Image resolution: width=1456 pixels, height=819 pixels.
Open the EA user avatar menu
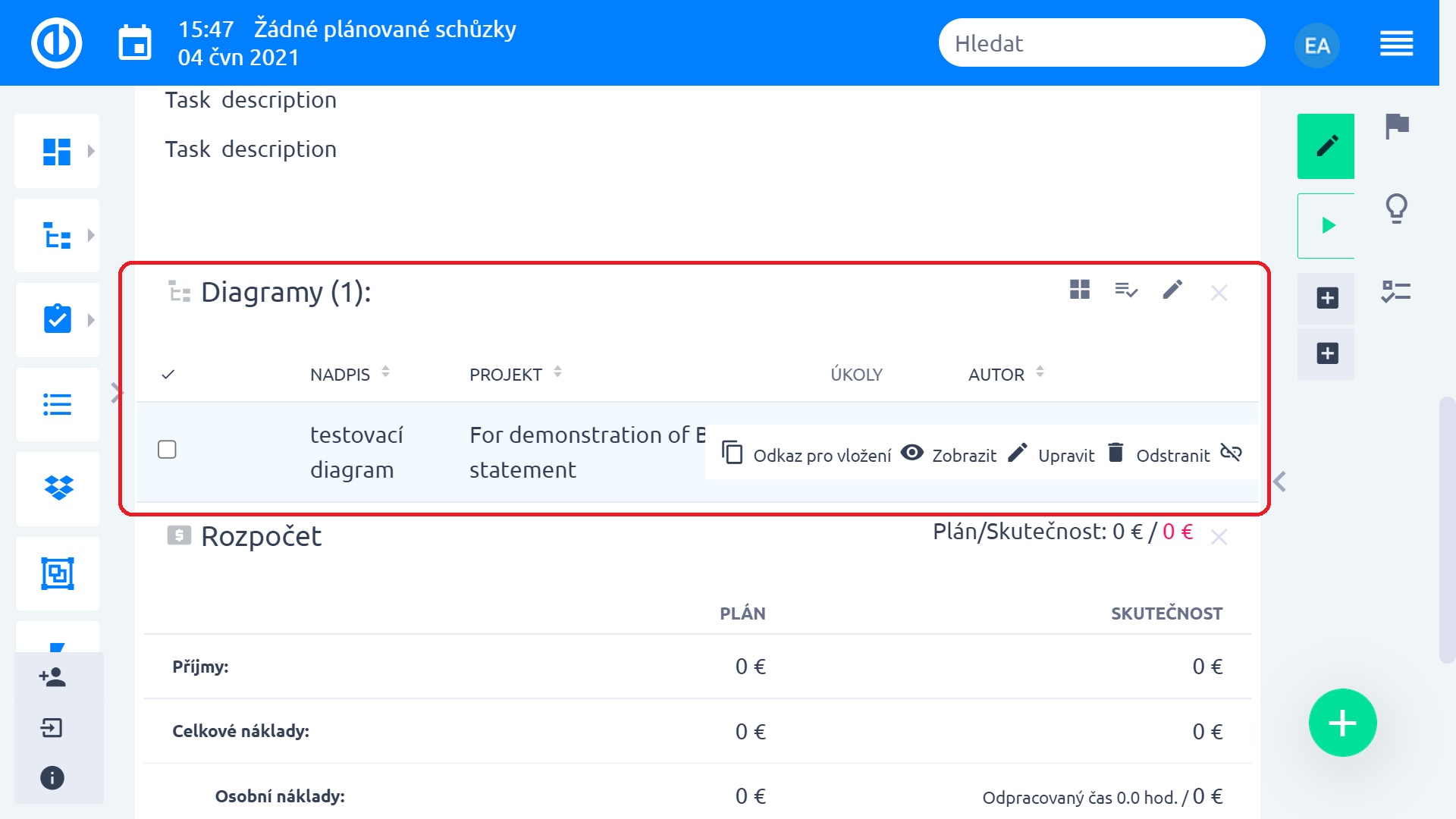(x=1317, y=45)
